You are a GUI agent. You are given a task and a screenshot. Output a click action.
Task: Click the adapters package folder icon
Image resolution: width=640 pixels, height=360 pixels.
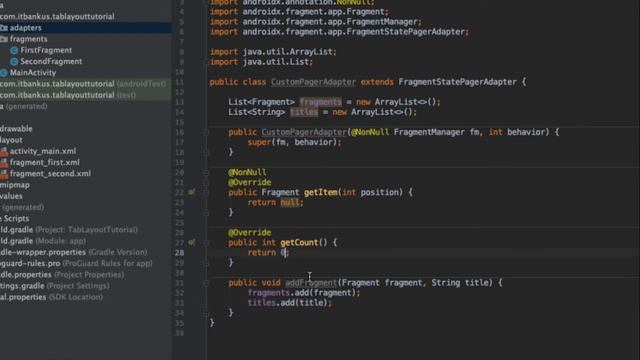4,28
